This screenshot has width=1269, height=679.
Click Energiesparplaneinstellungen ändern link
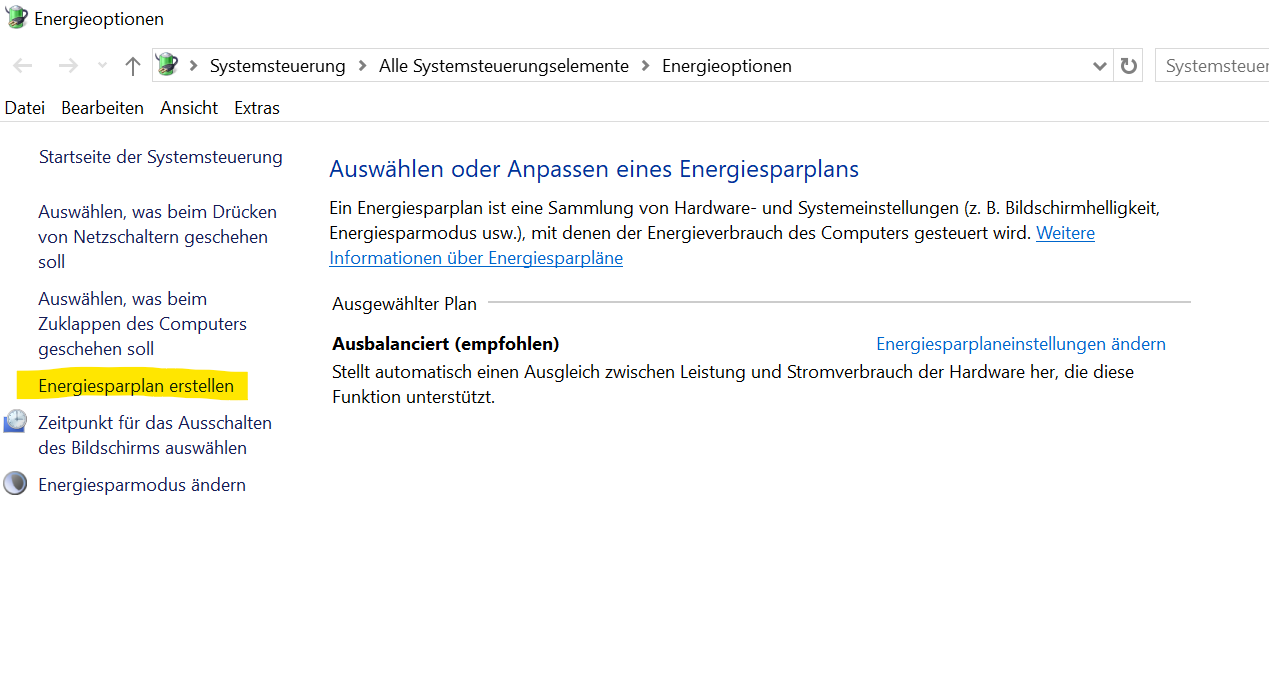1021,344
